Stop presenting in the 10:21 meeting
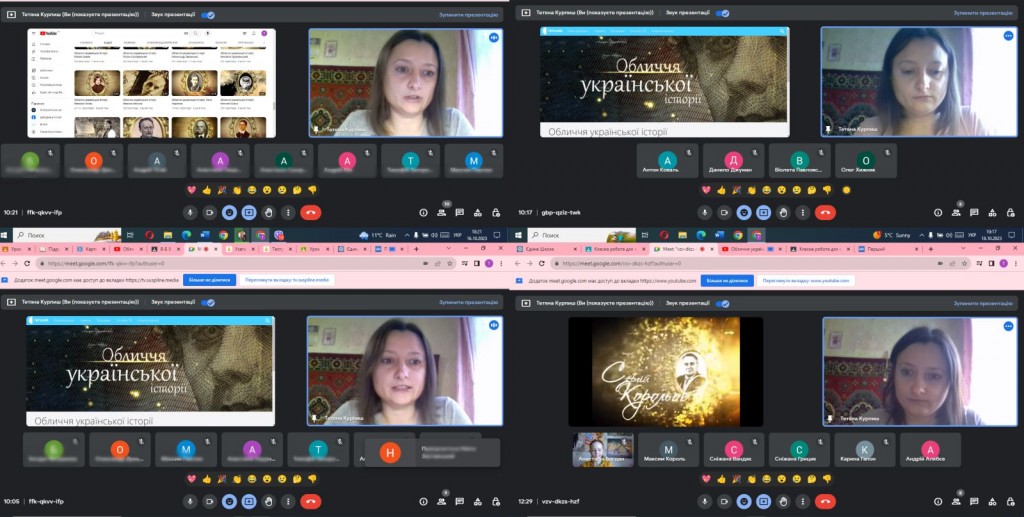 (468, 14)
